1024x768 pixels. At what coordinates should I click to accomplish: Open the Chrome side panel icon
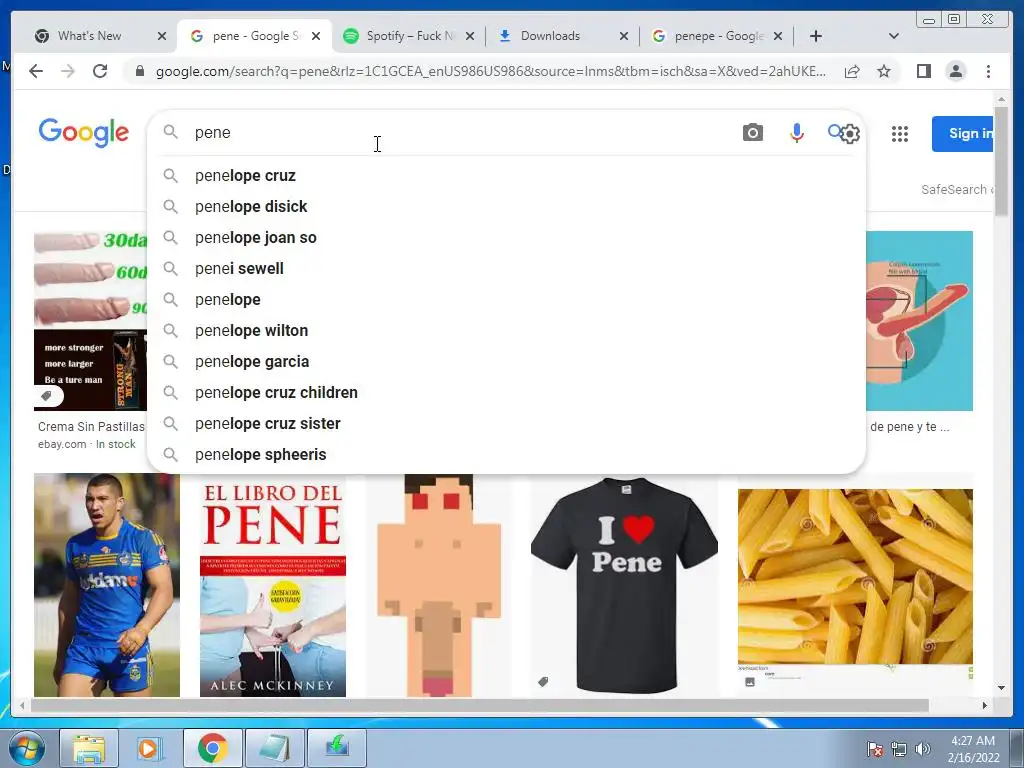pos(923,71)
